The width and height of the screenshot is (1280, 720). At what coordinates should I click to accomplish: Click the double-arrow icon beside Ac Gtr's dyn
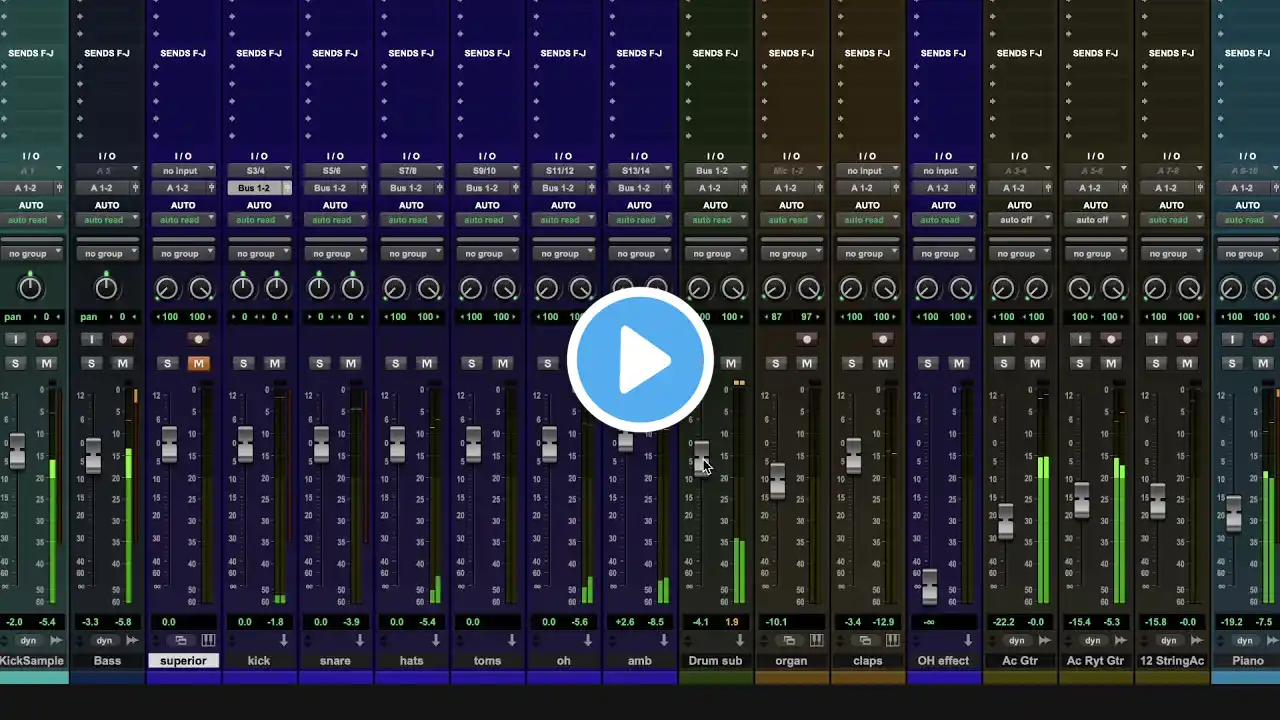1044,640
